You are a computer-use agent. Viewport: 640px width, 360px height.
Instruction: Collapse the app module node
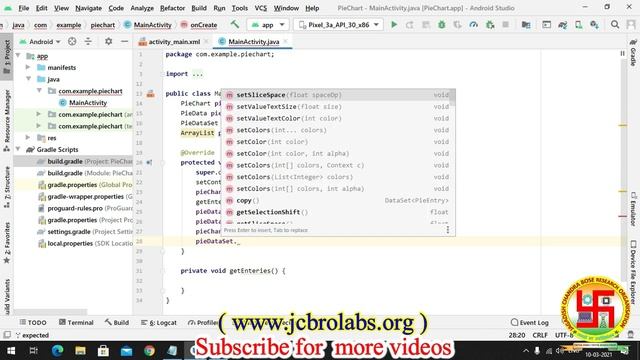(18, 56)
